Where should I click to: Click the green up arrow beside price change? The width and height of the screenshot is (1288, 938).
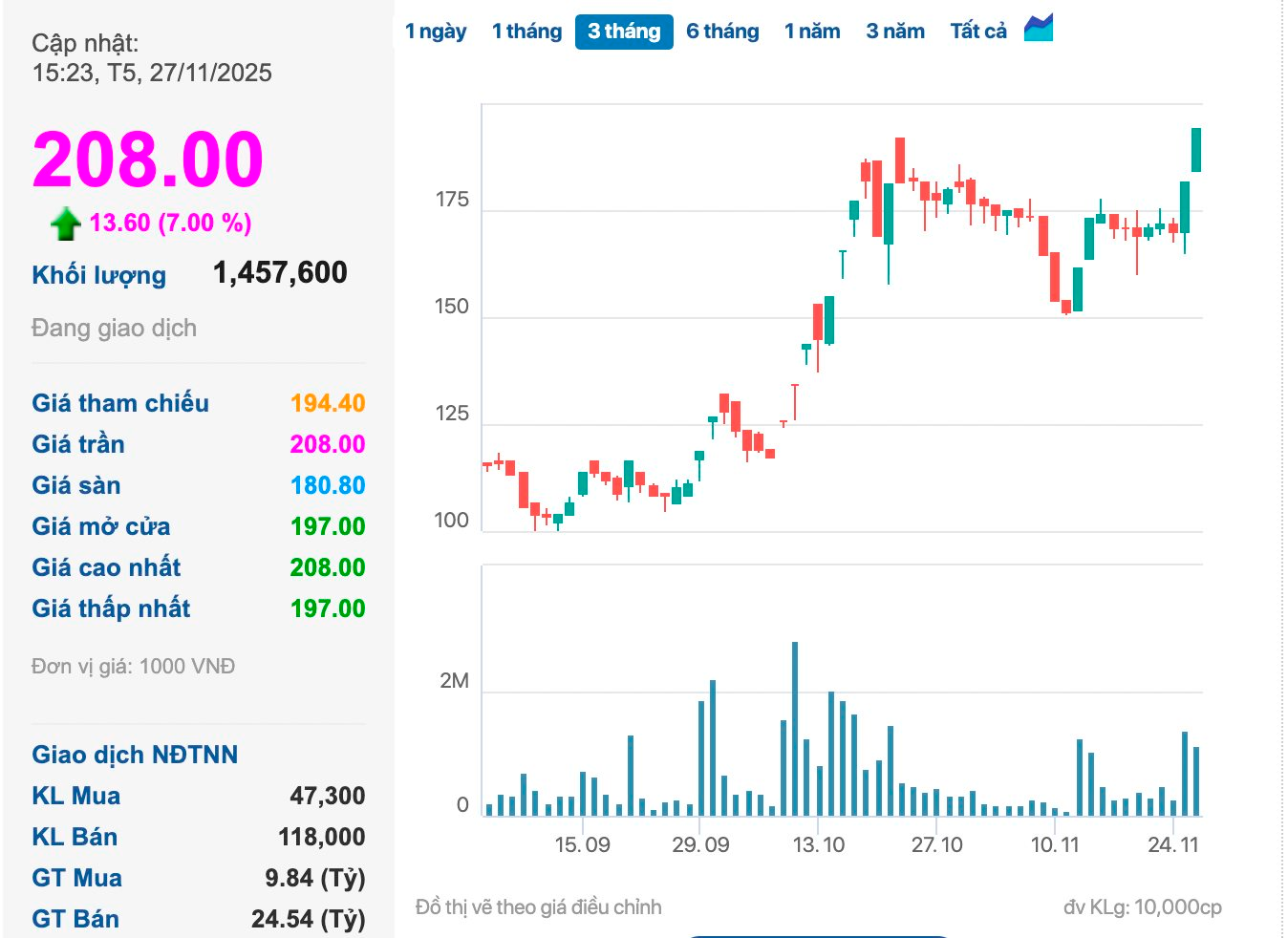[x=65, y=224]
